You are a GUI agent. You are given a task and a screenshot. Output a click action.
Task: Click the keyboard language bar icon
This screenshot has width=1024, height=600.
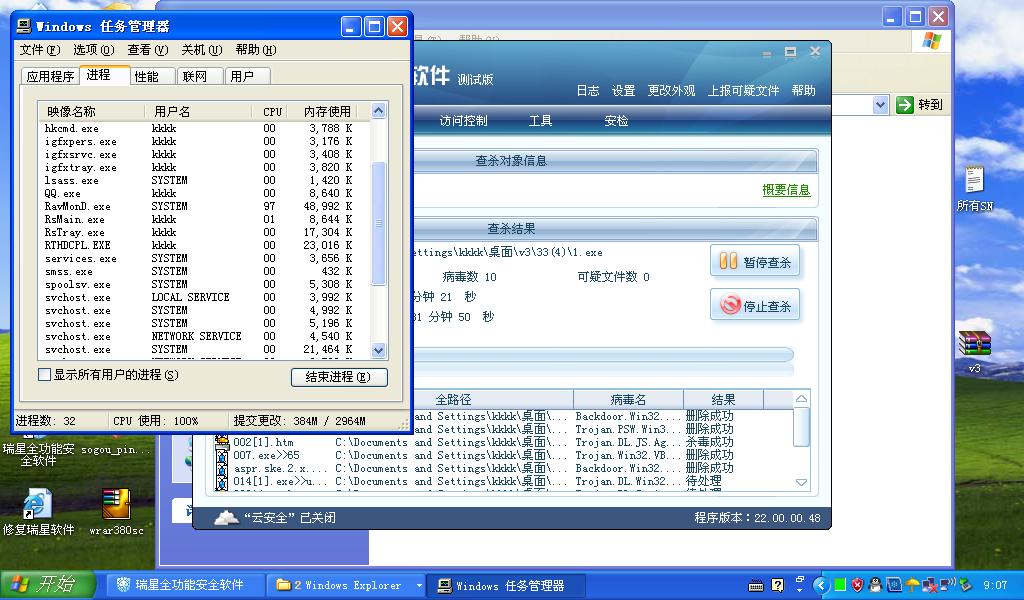click(756, 586)
